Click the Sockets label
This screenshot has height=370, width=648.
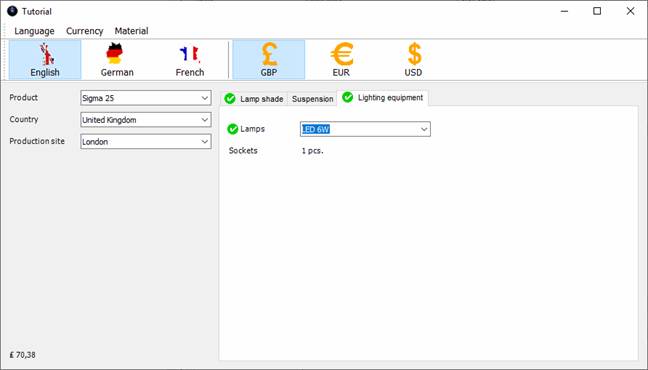coord(243,150)
